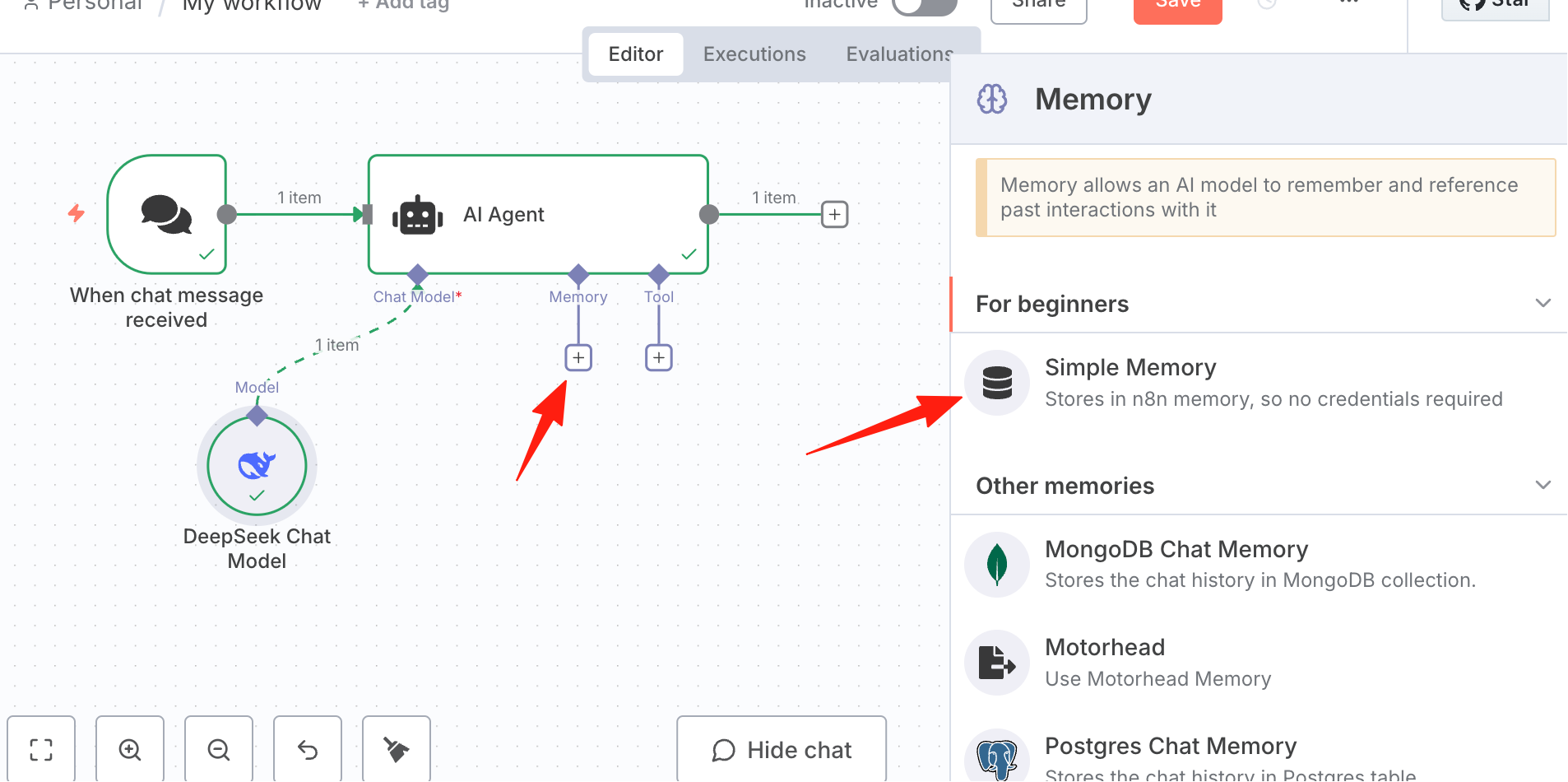Viewport: 1568px width, 782px height.
Task: Collapse the Other memories section
Action: (1543, 485)
